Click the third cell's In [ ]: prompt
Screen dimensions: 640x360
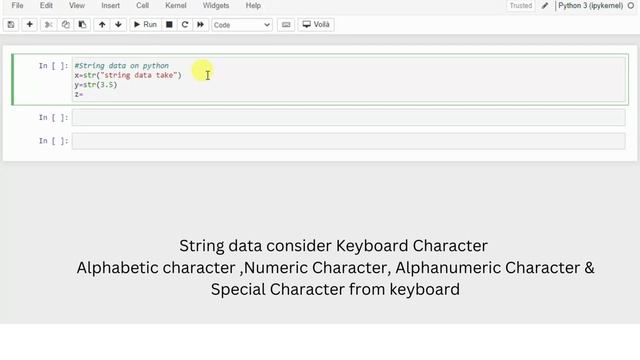tap(53, 141)
